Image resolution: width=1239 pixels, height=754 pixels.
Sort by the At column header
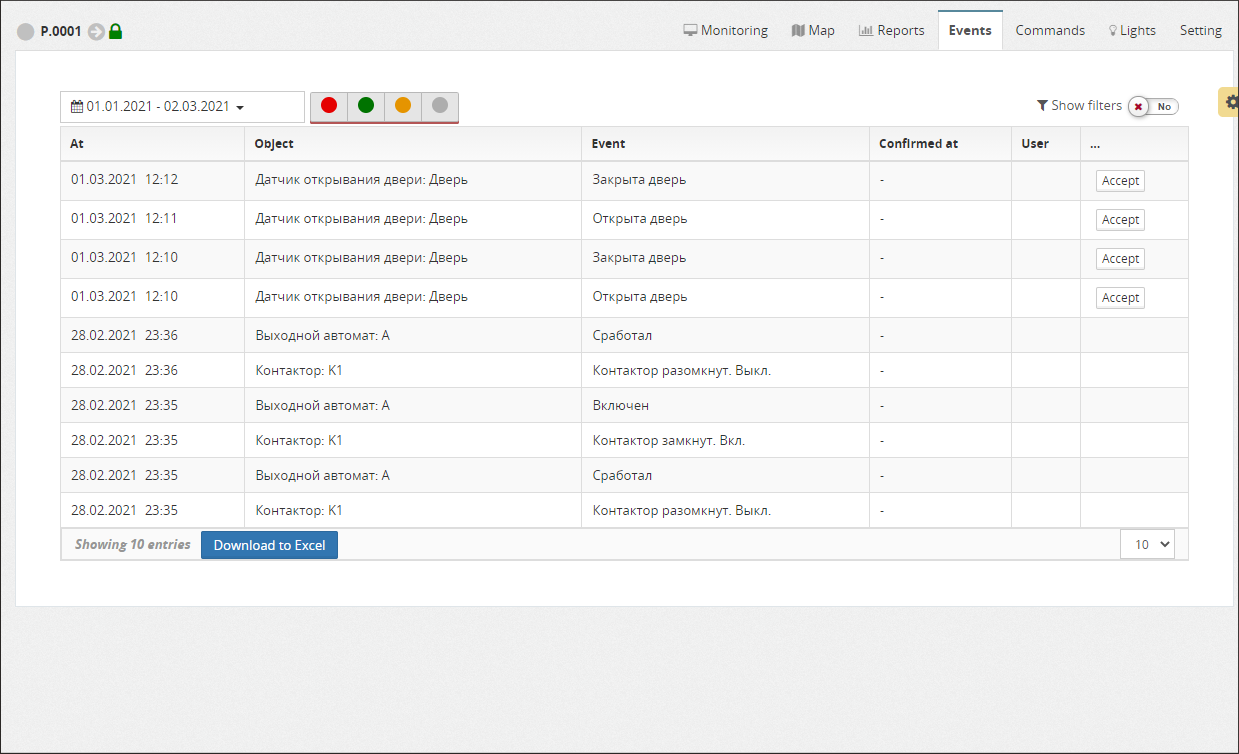[x=77, y=143]
